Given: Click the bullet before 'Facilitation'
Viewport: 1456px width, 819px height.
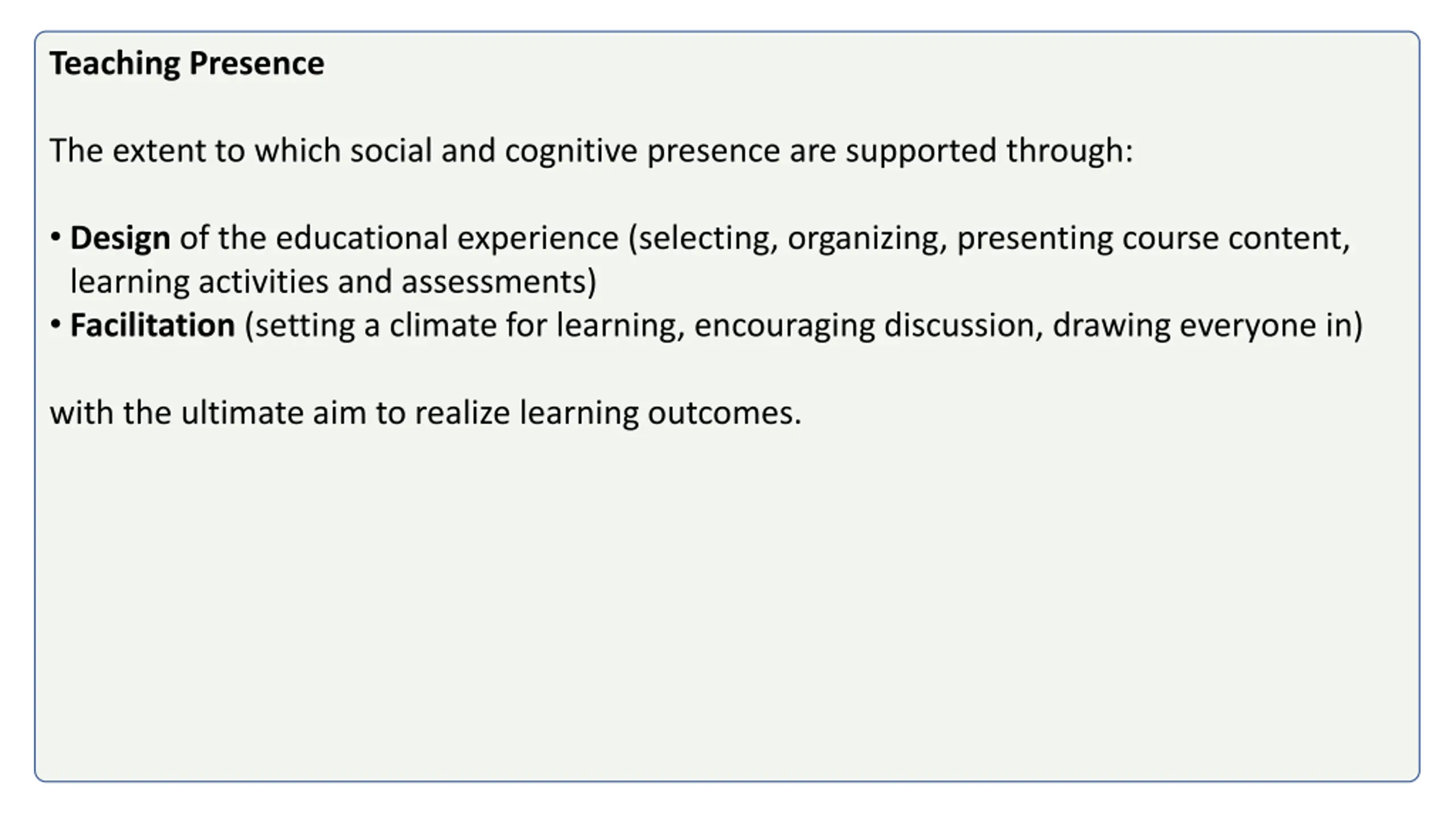Looking at the screenshot, I should point(55,324).
